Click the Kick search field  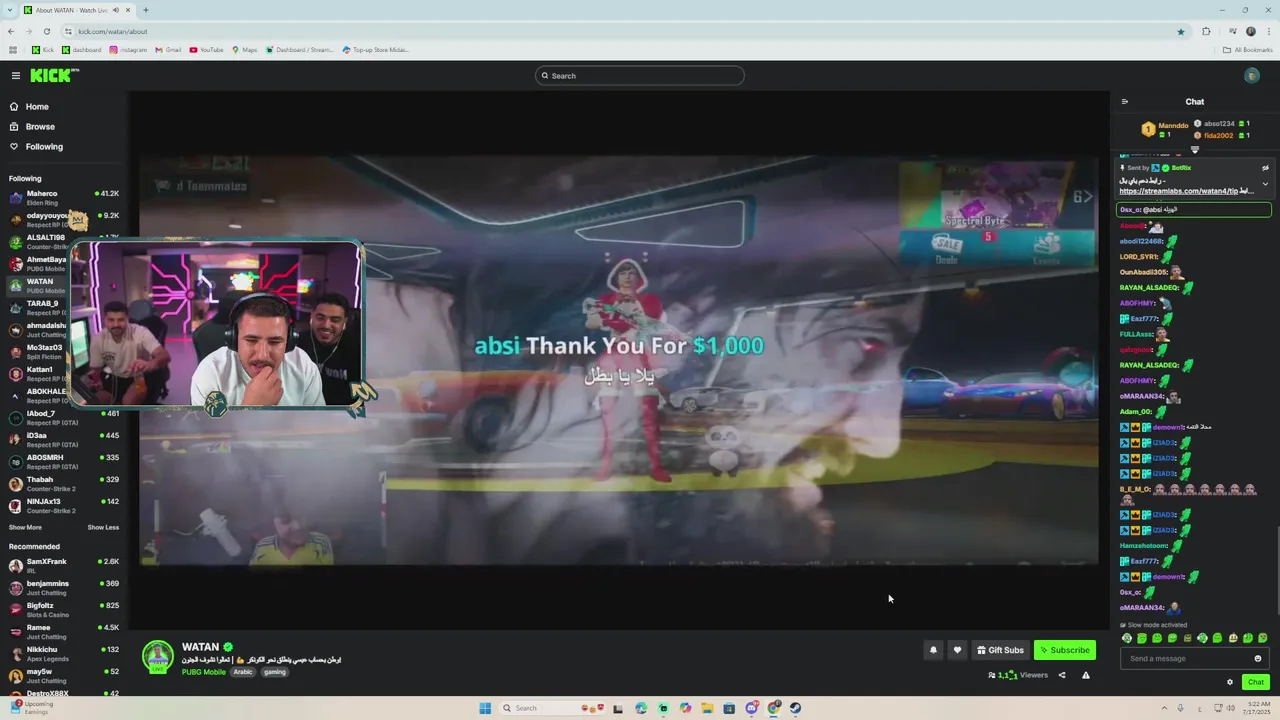(x=640, y=76)
